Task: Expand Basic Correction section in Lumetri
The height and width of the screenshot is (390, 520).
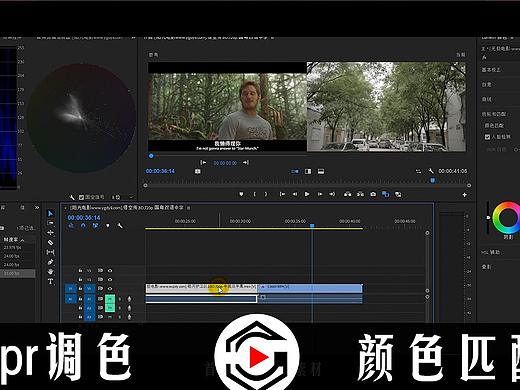Action: tap(491, 70)
